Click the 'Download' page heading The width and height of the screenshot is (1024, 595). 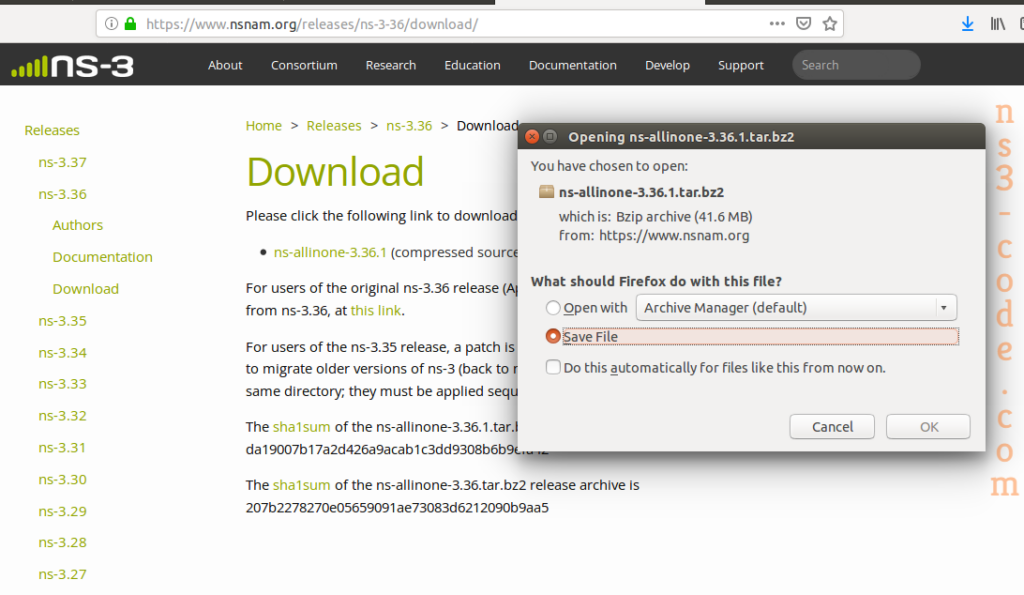click(x=335, y=172)
